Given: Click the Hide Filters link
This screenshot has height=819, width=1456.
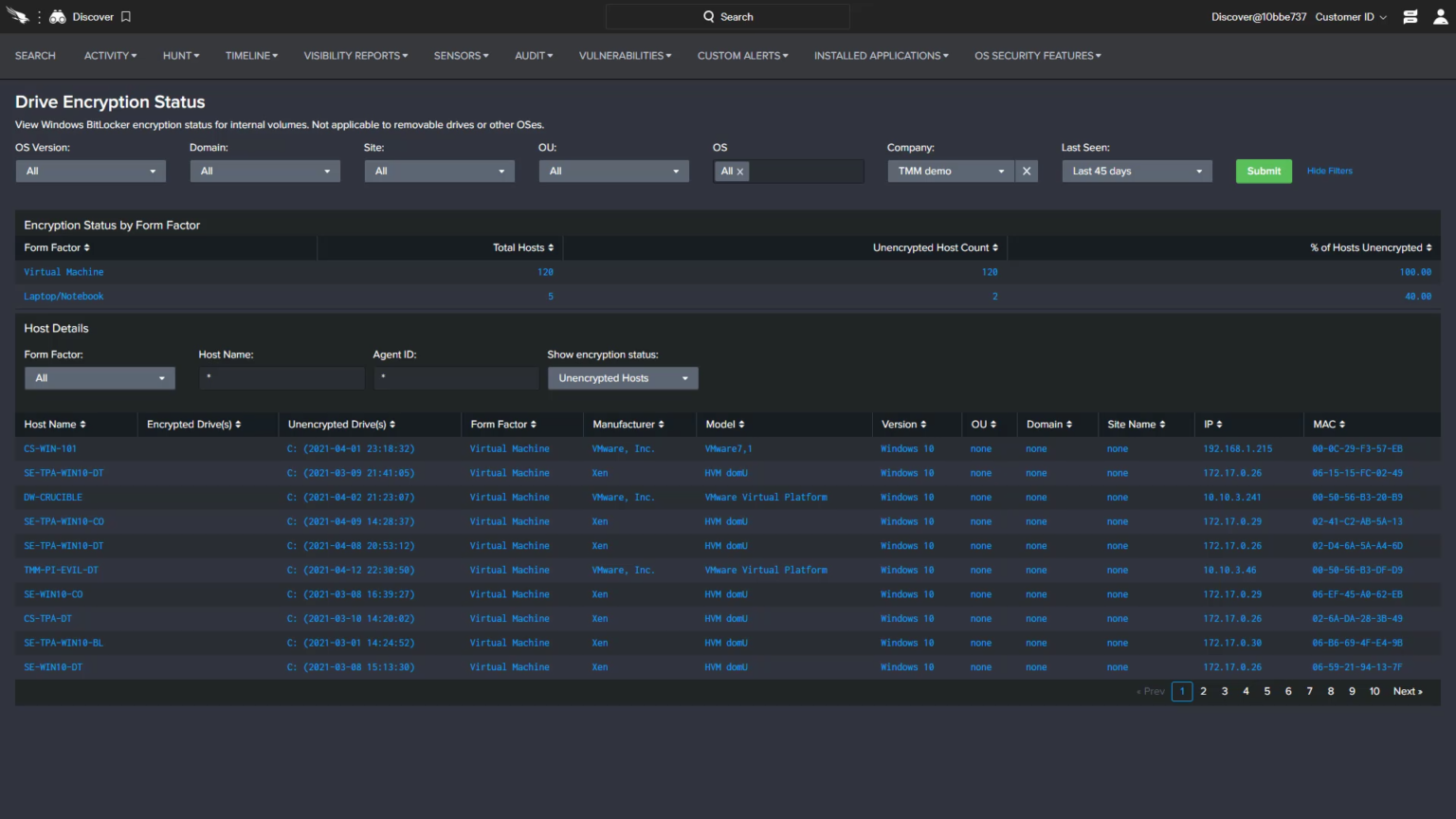Looking at the screenshot, I should pos(1329,171).
